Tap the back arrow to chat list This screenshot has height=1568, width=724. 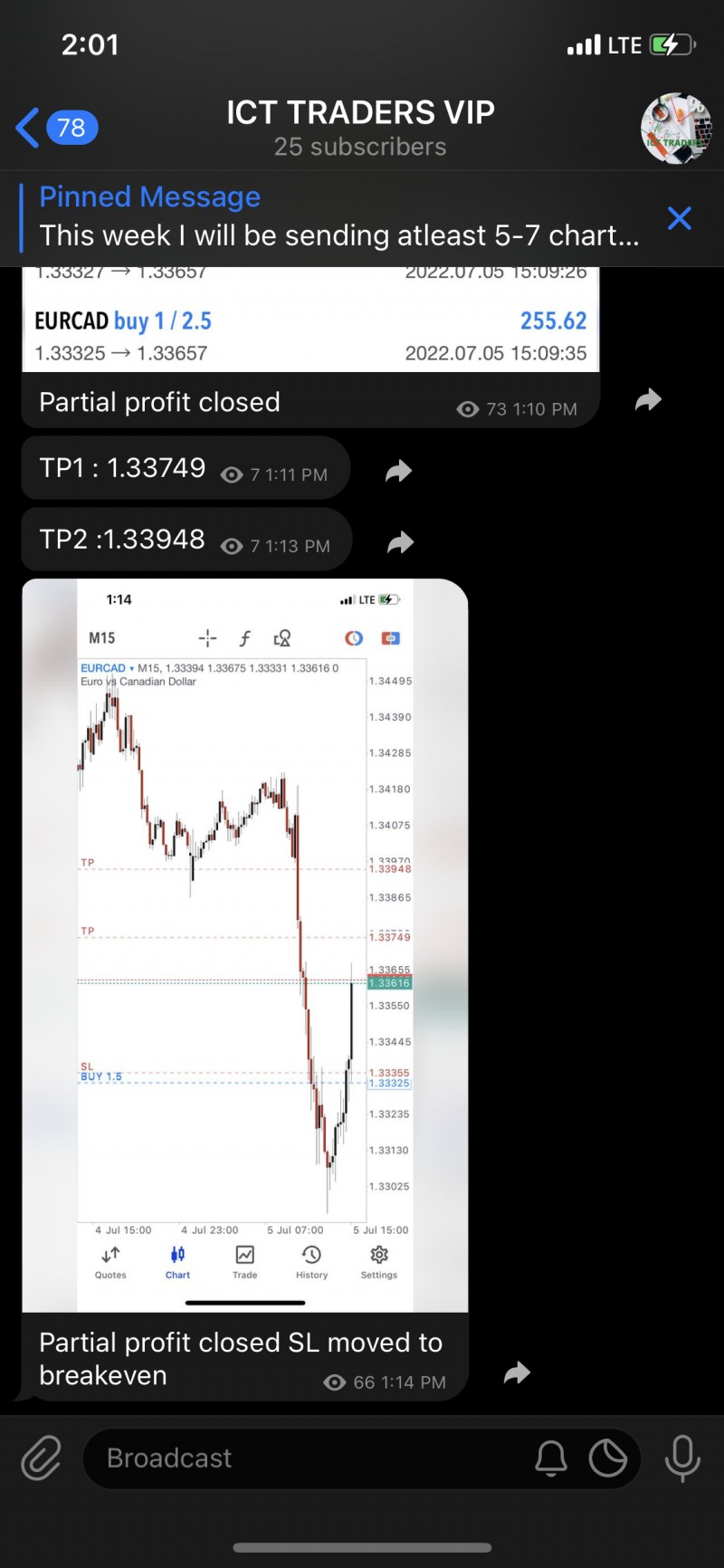click(28, 128)
